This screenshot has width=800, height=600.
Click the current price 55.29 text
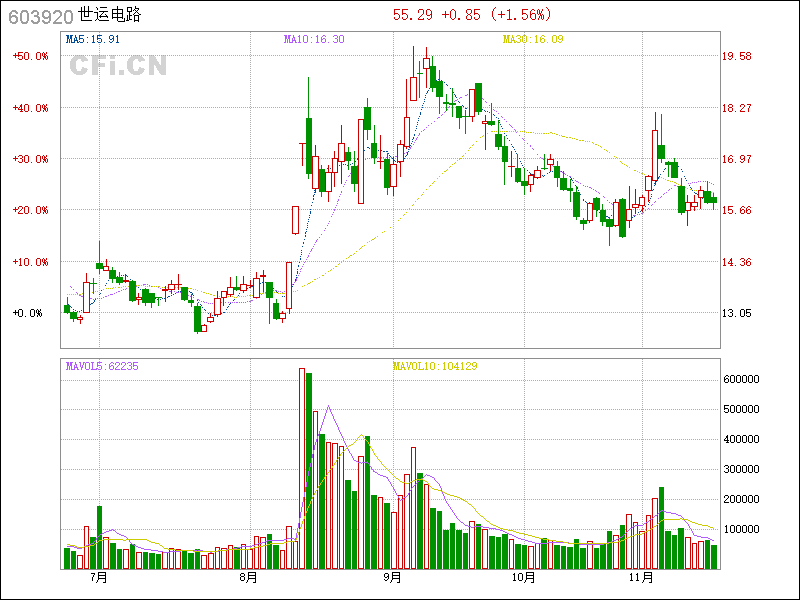coord(412,15)
